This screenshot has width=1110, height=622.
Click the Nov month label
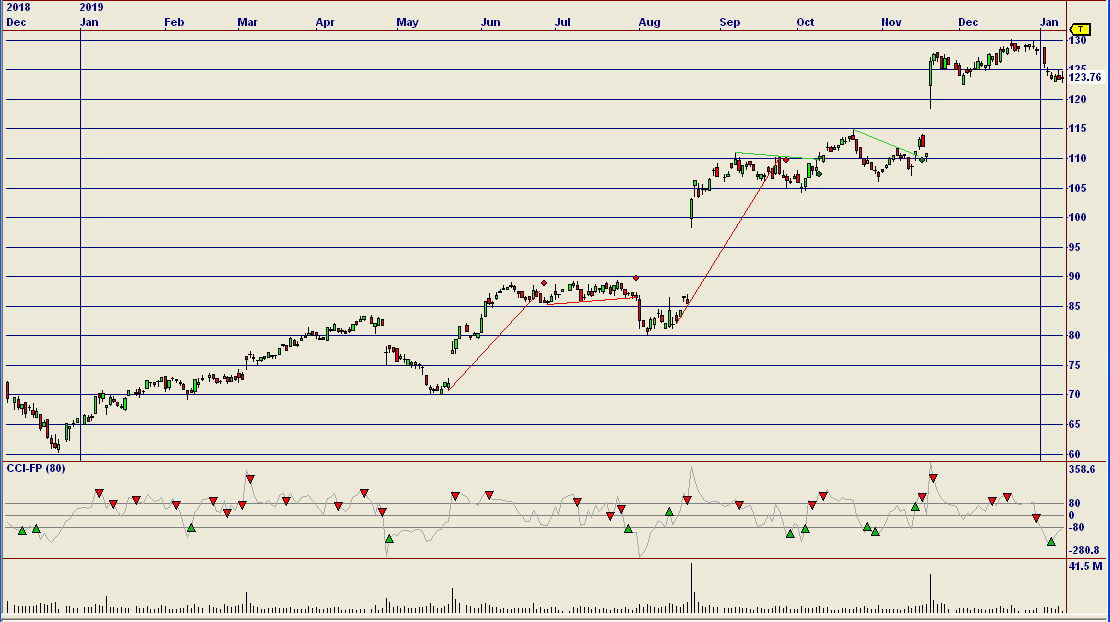[x=891, y=23]
